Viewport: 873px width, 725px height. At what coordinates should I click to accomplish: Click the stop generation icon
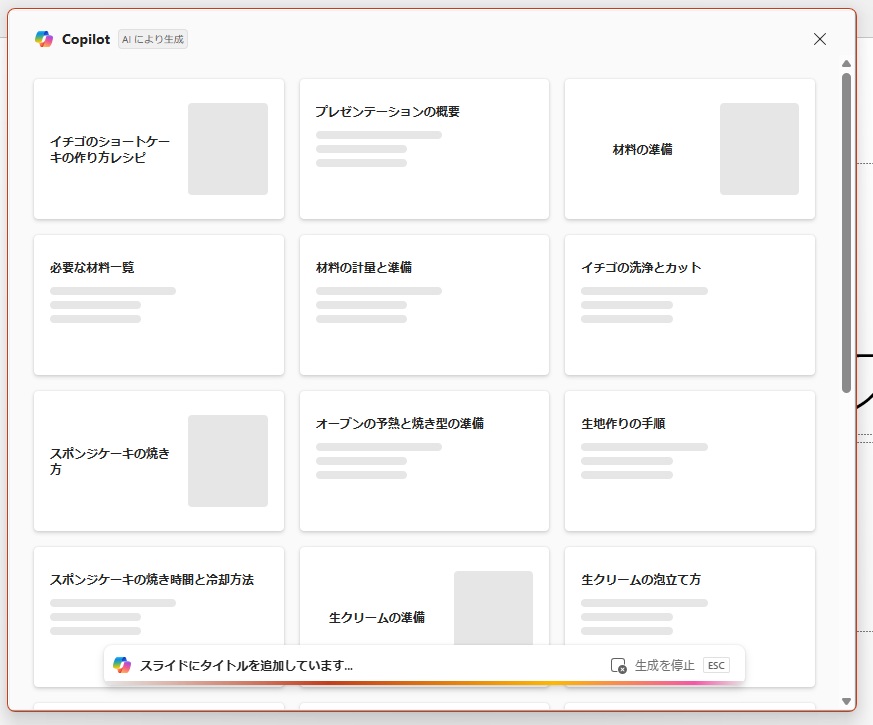click(618, 666)
